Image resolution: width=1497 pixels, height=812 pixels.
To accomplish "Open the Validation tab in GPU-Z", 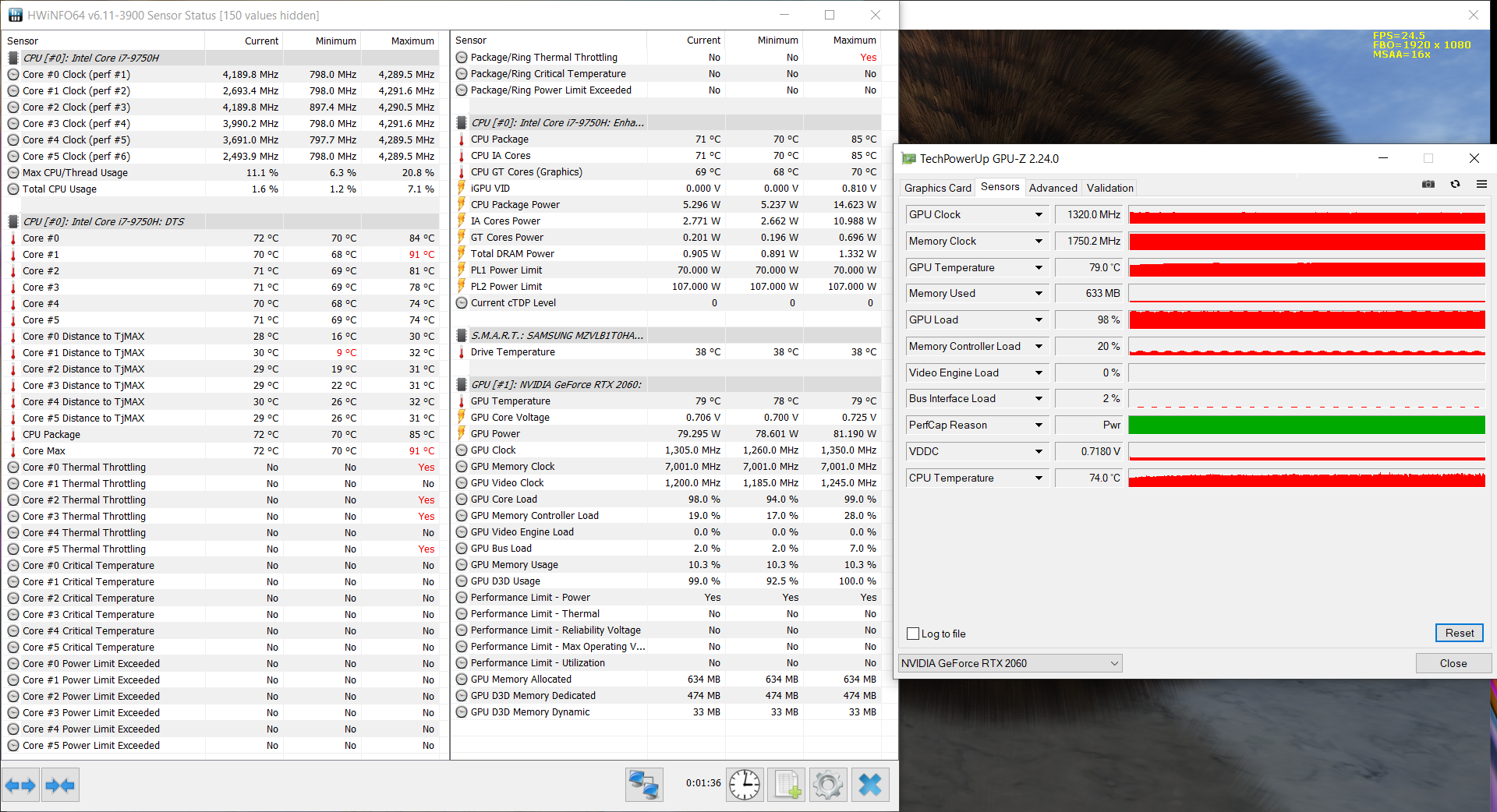I will [1110, 188].
